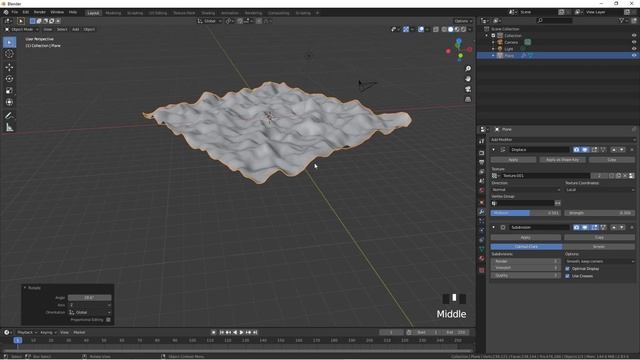
Task: Select solid viewport shading mode
Action: click(x=450, y=29)
